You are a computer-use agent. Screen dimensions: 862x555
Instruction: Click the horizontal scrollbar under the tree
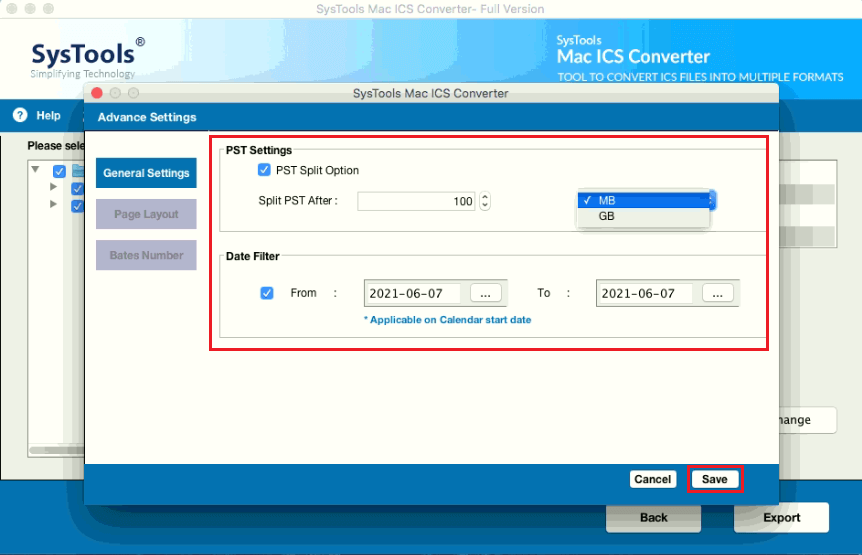click(x=57, y=451)
